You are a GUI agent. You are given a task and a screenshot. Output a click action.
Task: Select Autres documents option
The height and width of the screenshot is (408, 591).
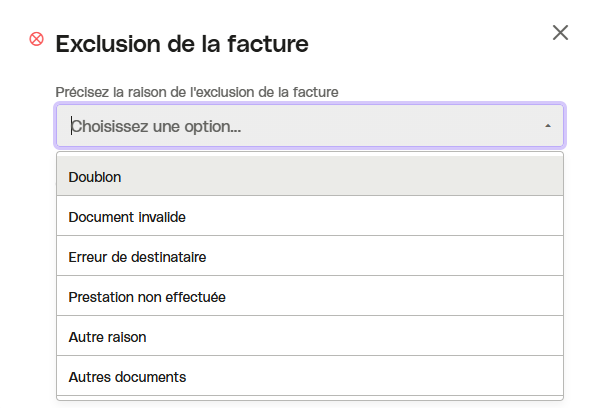tap(309, 377)
